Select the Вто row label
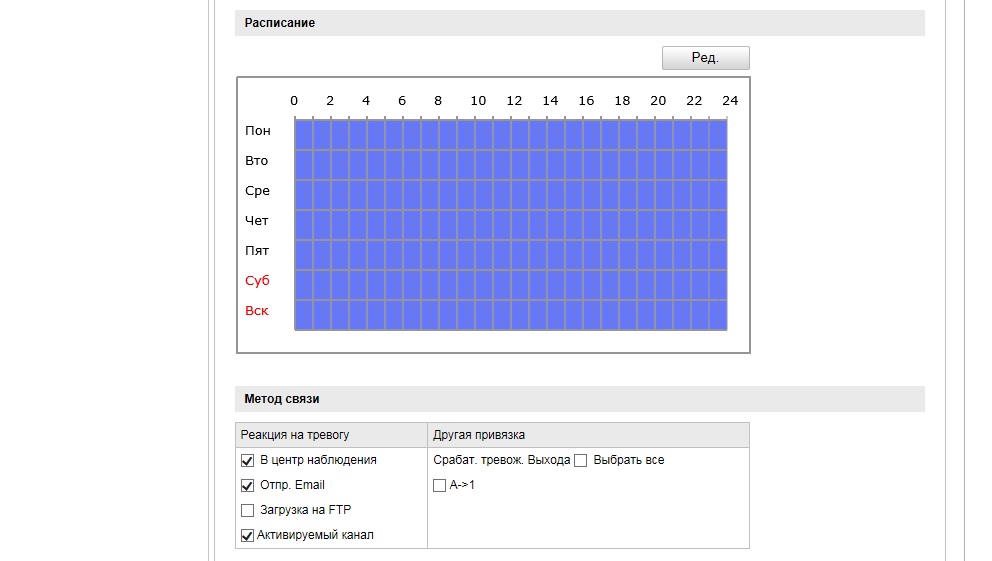992x561 pixels. click(x=256, y=161)
